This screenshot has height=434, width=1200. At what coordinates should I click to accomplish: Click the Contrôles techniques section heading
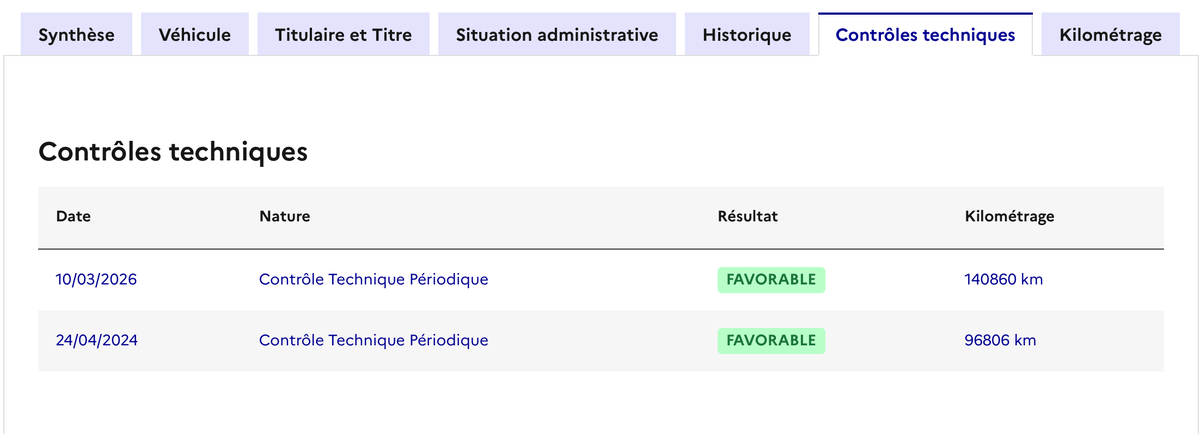[172, 152]
